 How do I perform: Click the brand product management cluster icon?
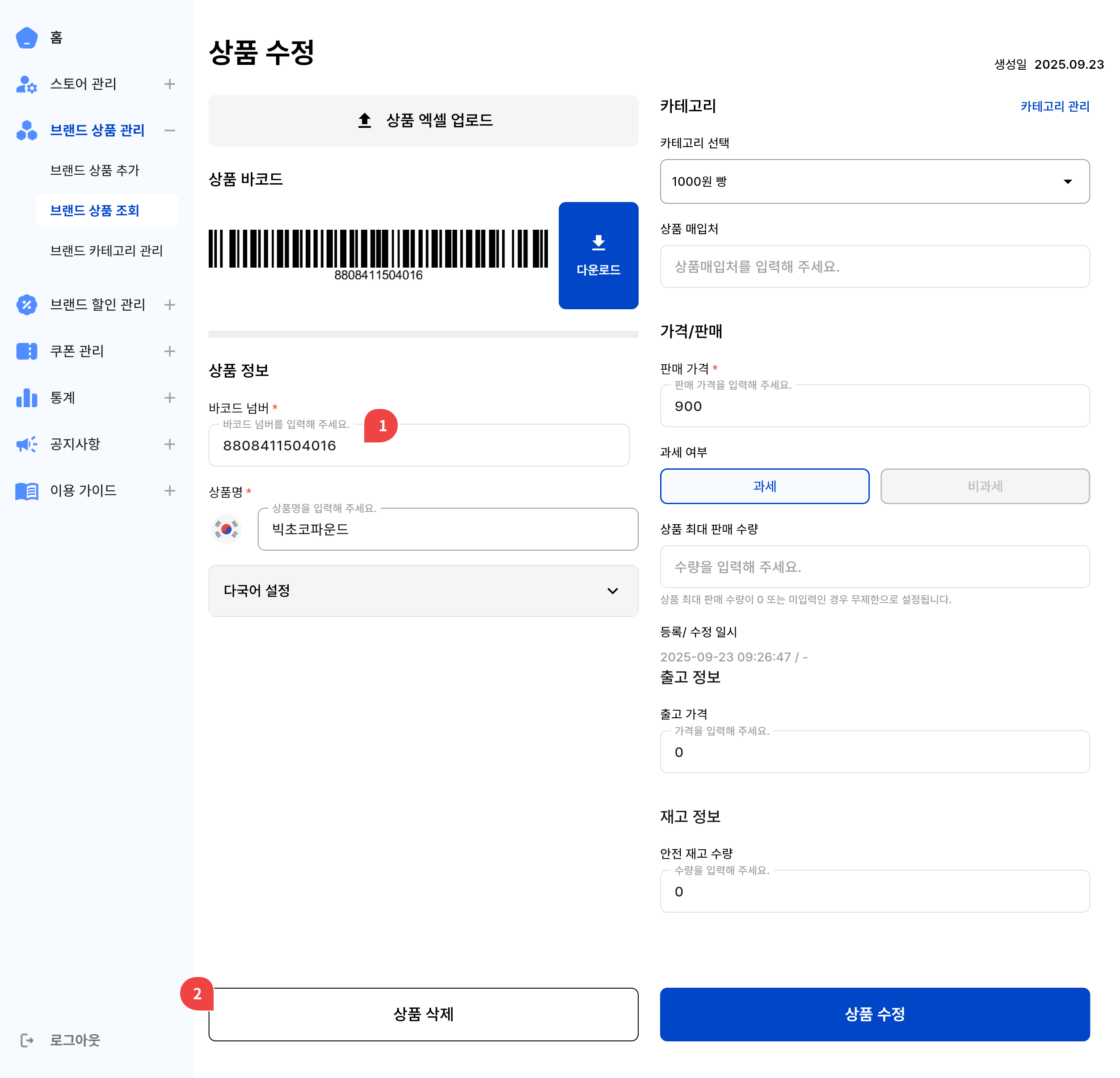click(x=26, y=131)
